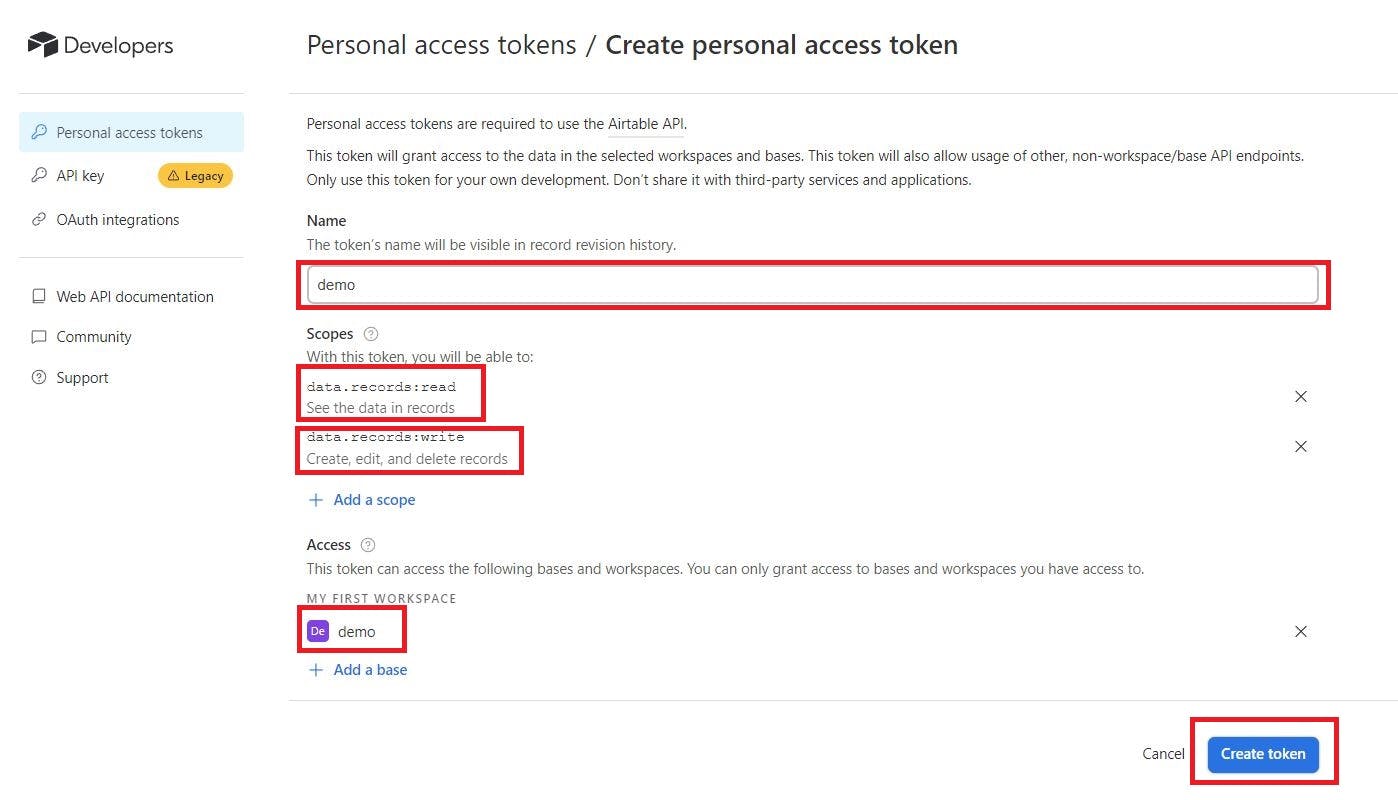Click the Community speech bubble icon
Image resolution: width=1398 pixels, height=800 pixels.
[x=38, y=337]
